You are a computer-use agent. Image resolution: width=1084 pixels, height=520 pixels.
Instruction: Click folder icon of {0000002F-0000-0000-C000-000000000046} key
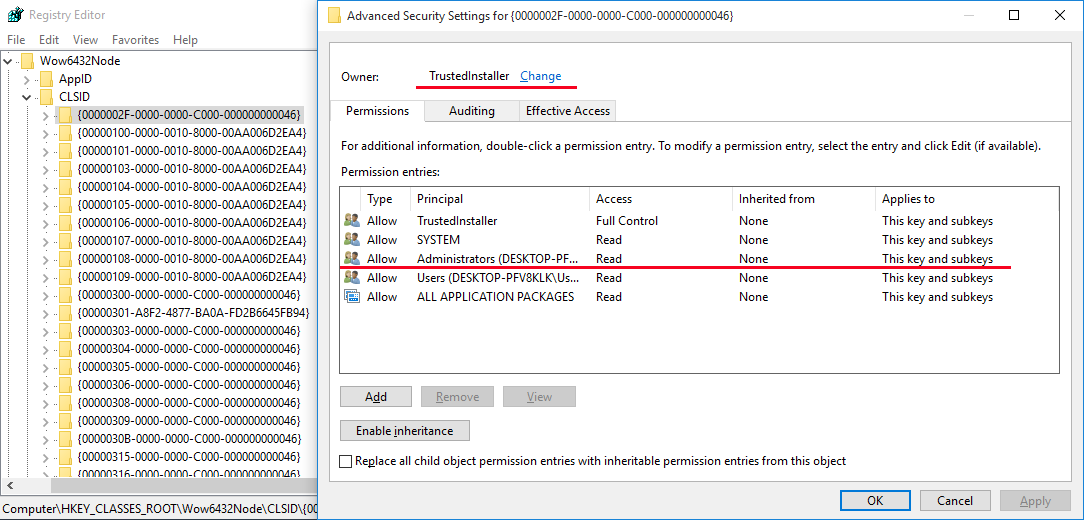point(65,115)
